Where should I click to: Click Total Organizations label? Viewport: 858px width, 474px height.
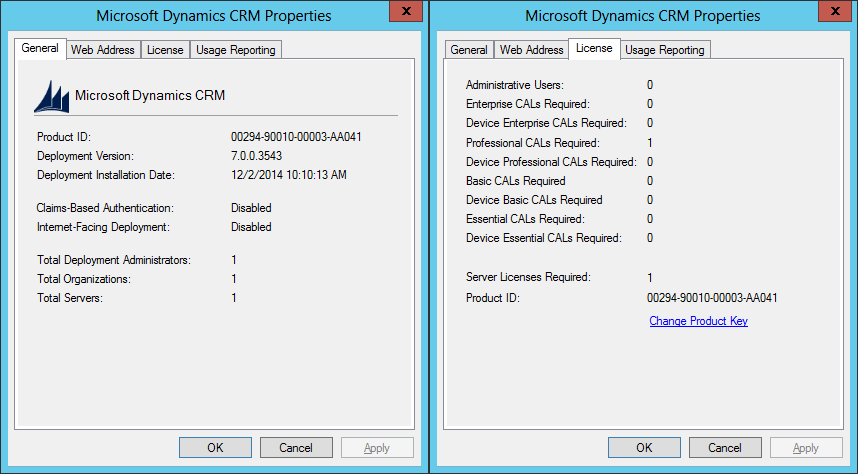84,279
